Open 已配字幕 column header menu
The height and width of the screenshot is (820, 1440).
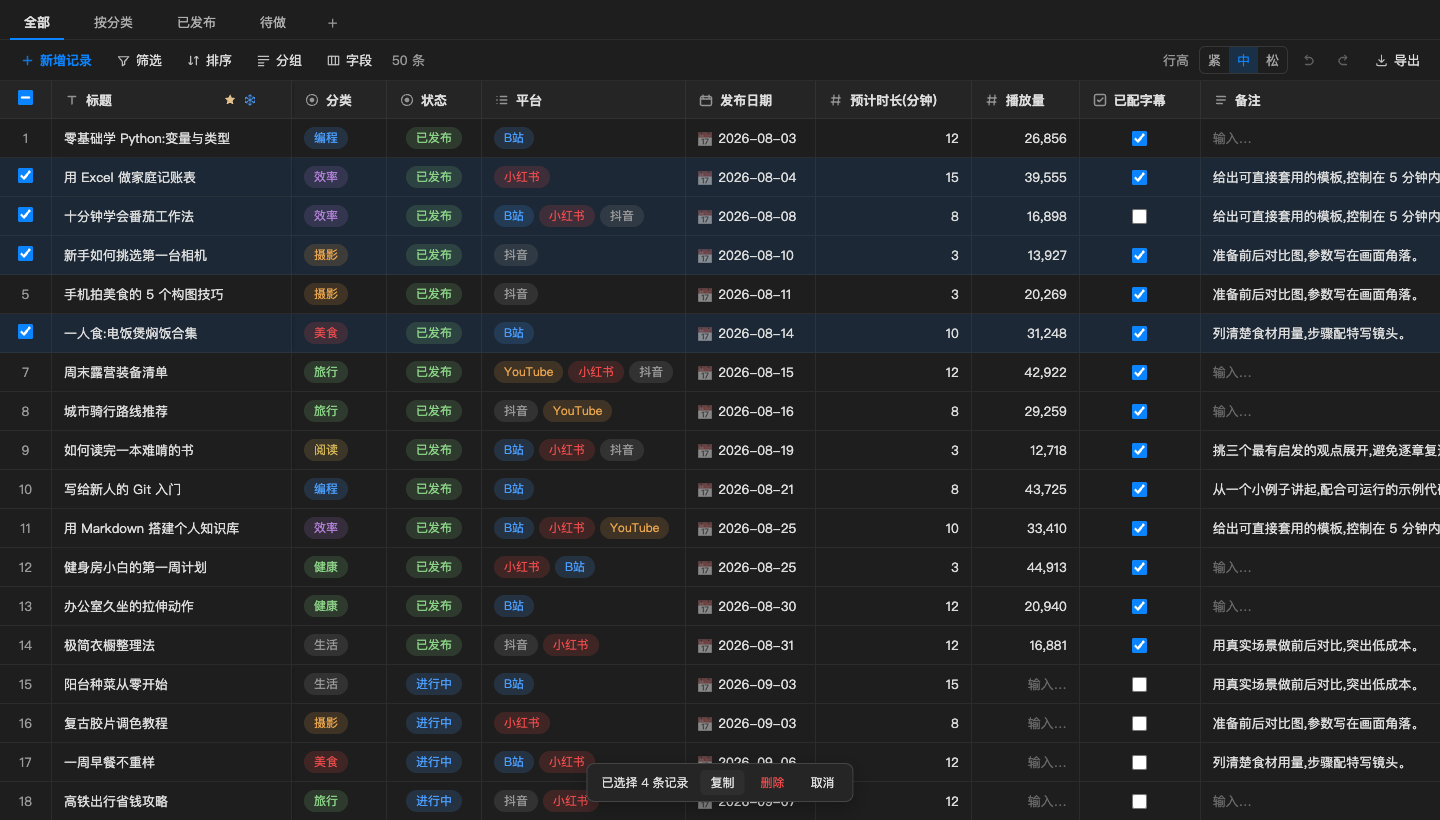[x=1140, y=100]
